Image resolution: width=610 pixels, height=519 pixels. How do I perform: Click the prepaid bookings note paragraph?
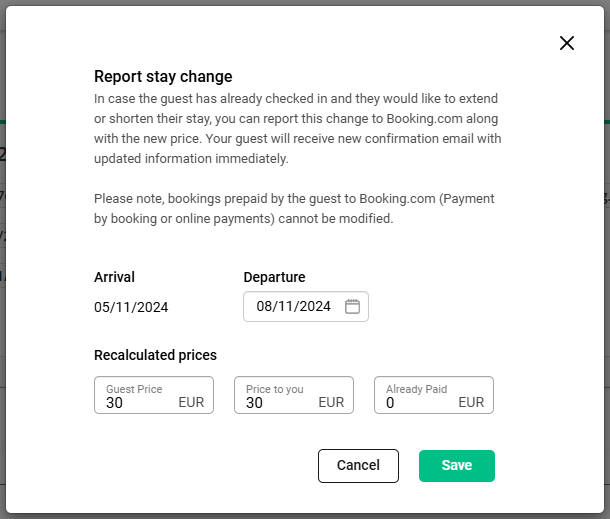tap(294, 208)
